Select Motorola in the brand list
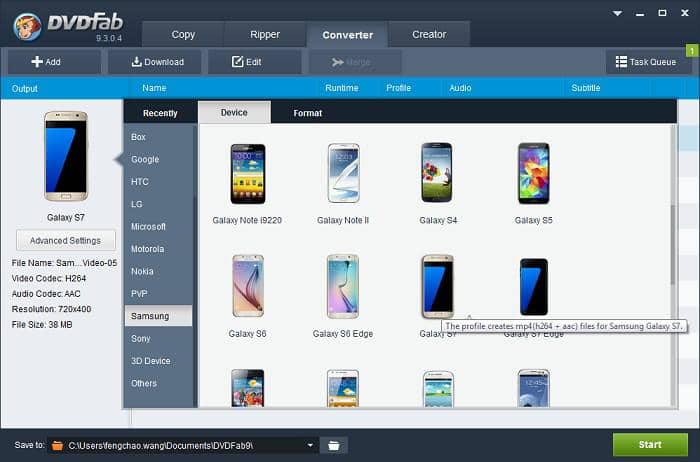Screen dimensions: 700x462 click(x=158, y=249)
